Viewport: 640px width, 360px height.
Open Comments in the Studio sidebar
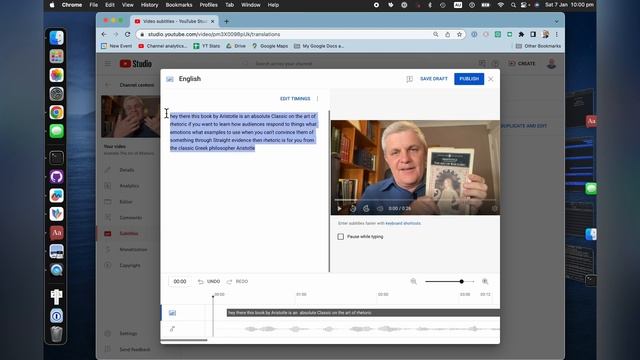131,218
